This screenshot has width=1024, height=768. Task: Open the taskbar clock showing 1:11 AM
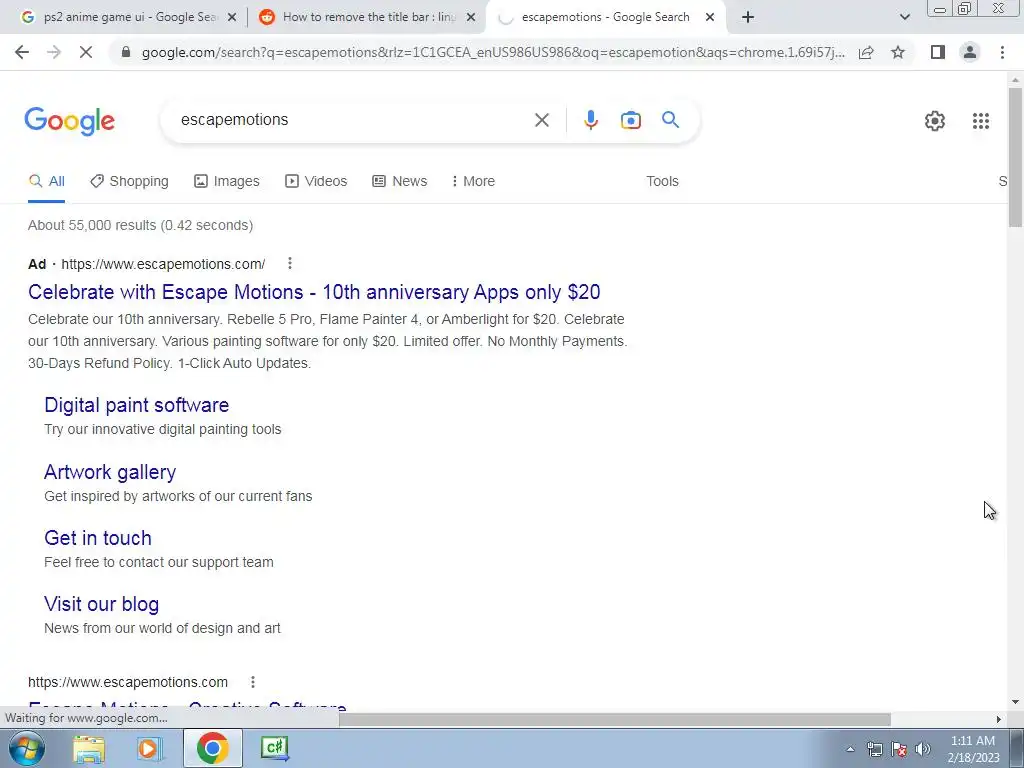click(x=973, y=749)
